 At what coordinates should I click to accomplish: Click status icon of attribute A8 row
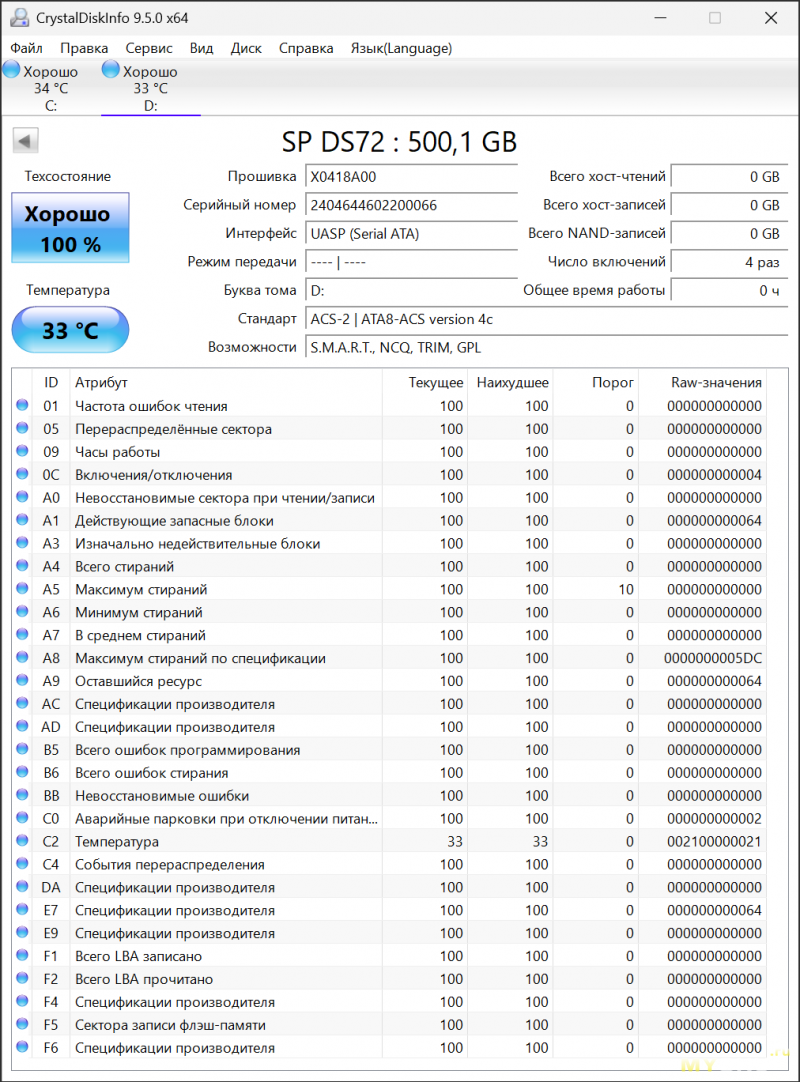[x=22, y=657]
